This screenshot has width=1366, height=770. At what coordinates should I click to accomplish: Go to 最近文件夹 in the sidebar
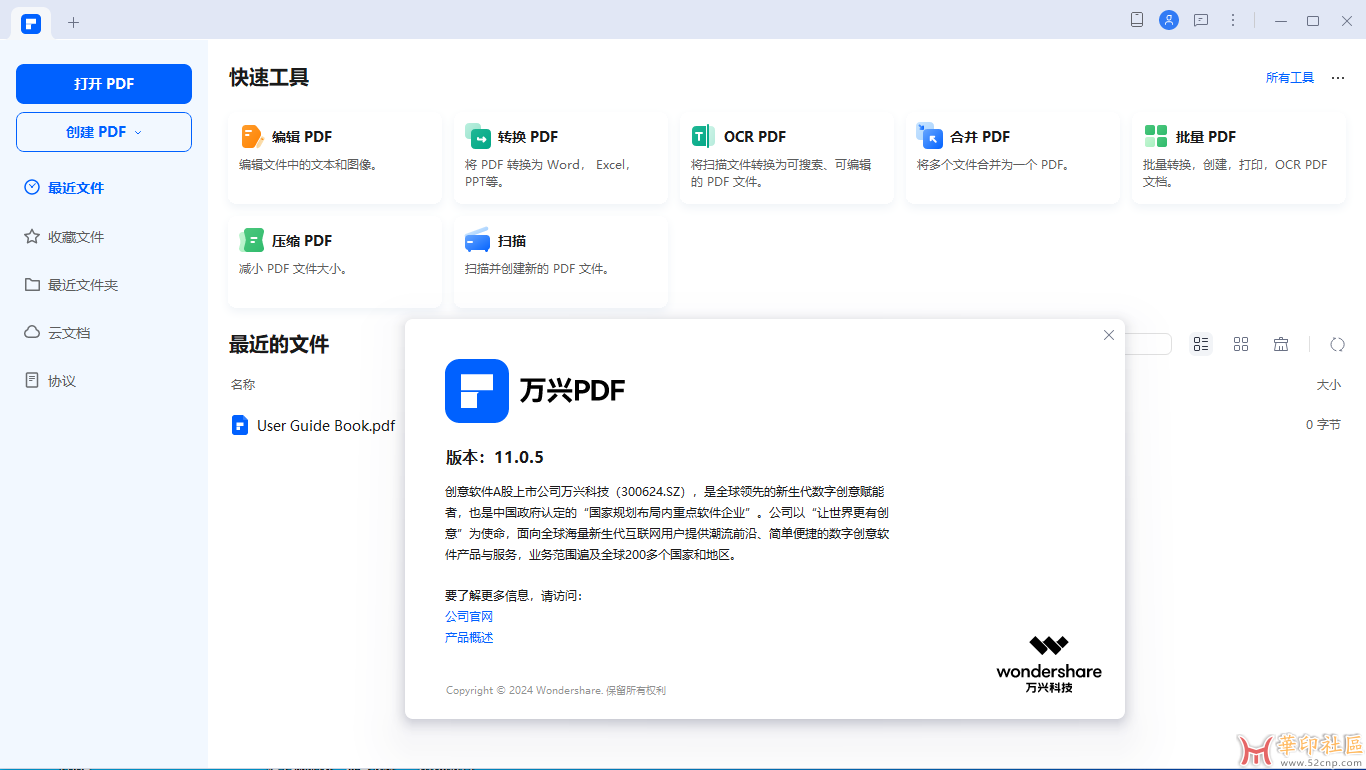click(83, 285)
